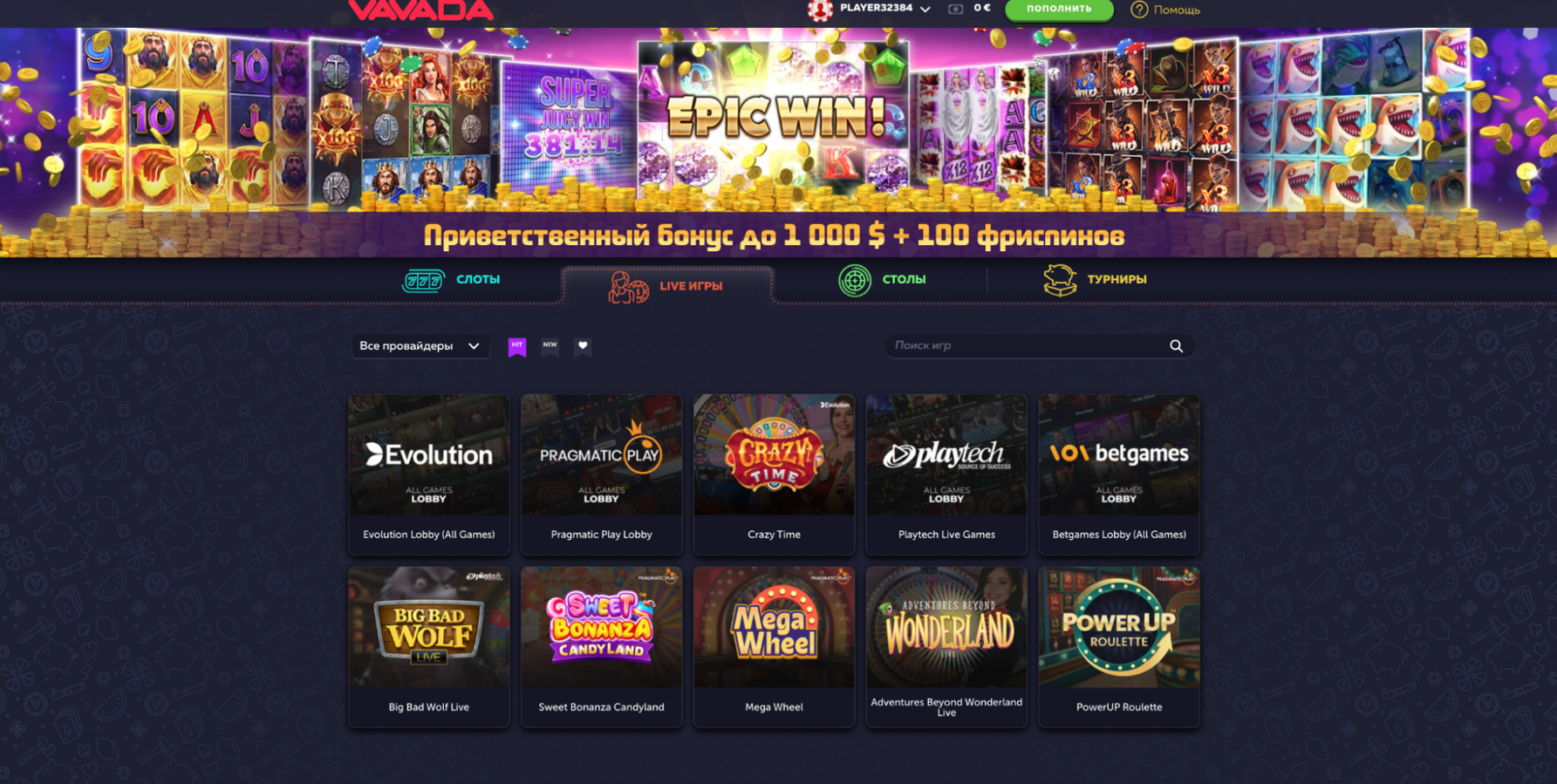Toggle the favorites heart filter
1557x784 pixels.
pyautogui.click(x=583, y=346)
